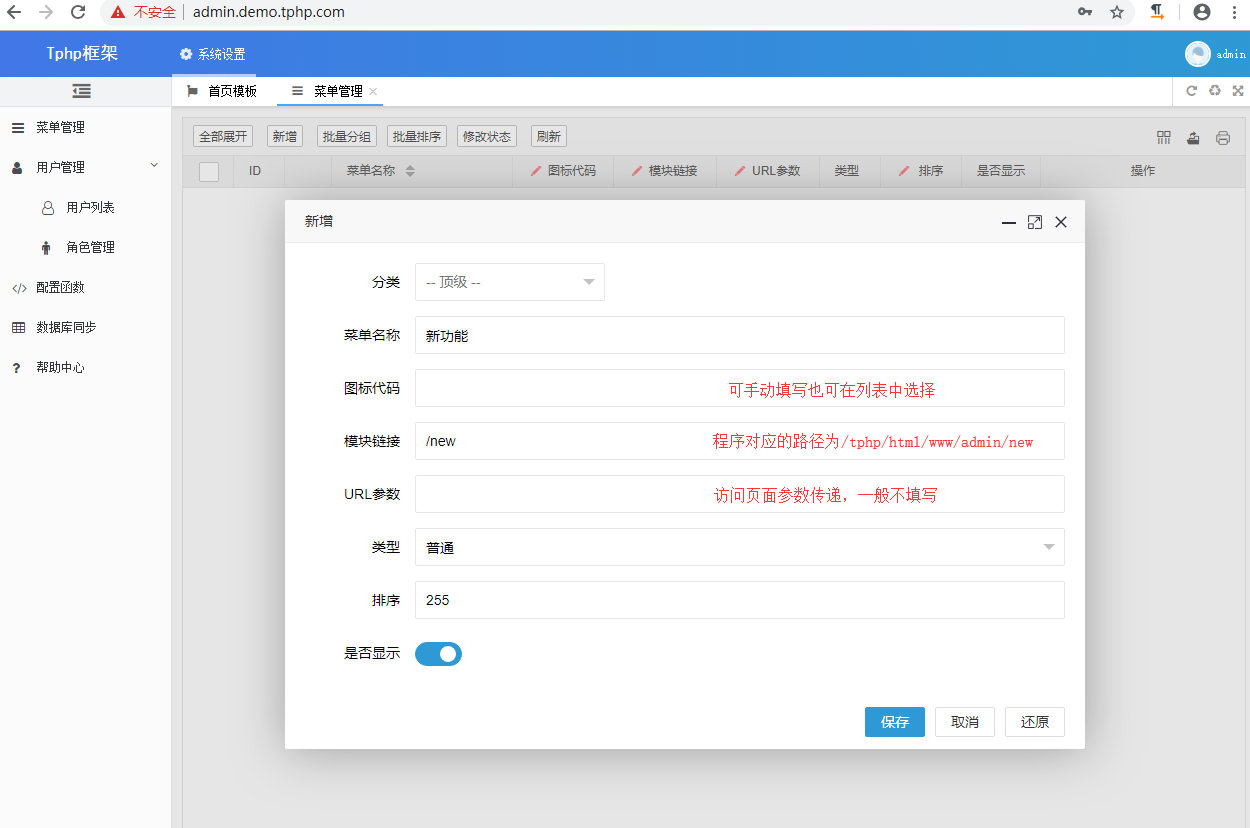The width and height of the screenshot is (1250, 828).
Task: Click the export table icon
Action: 1193,138
